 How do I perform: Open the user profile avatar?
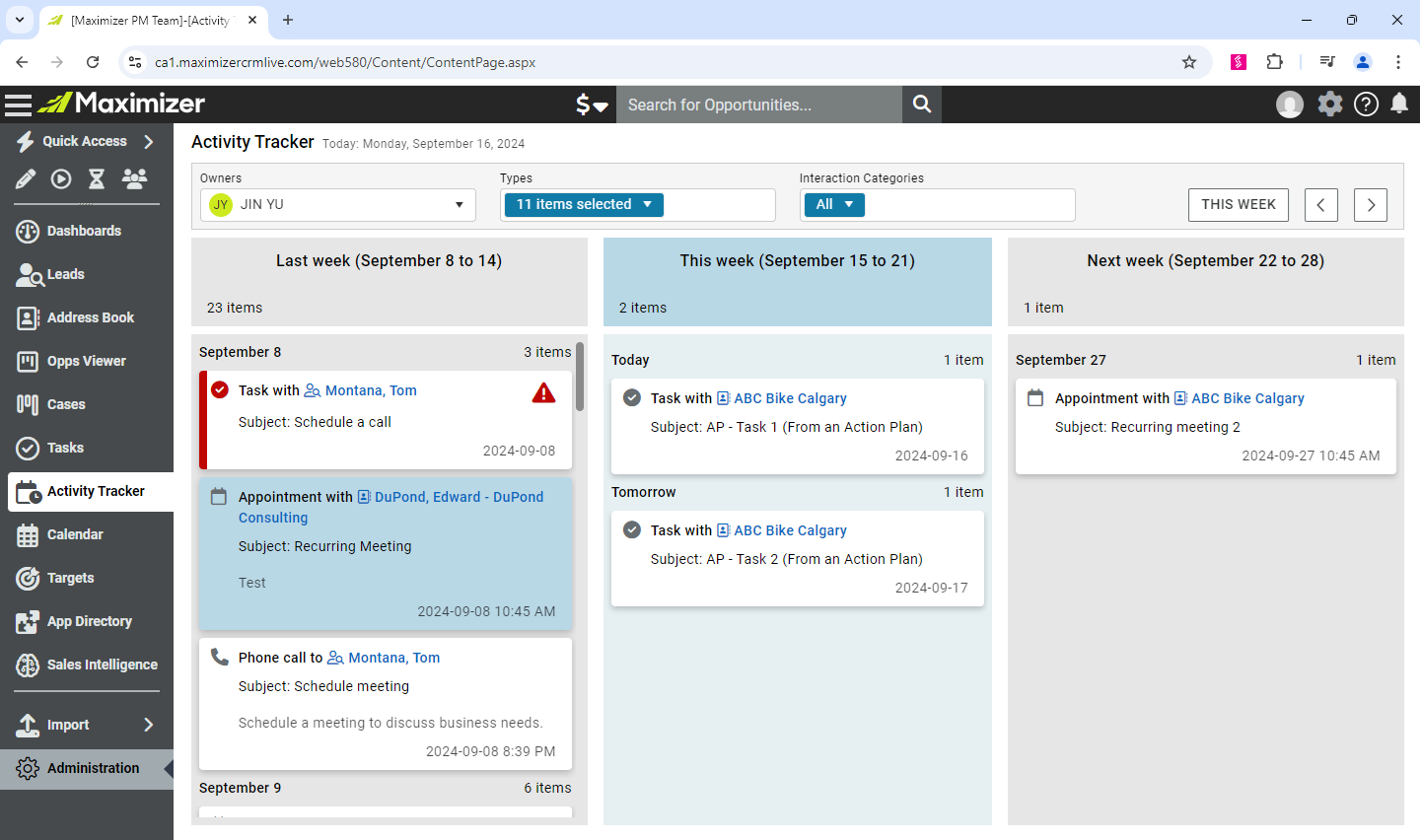click(x=1290, y=105)
